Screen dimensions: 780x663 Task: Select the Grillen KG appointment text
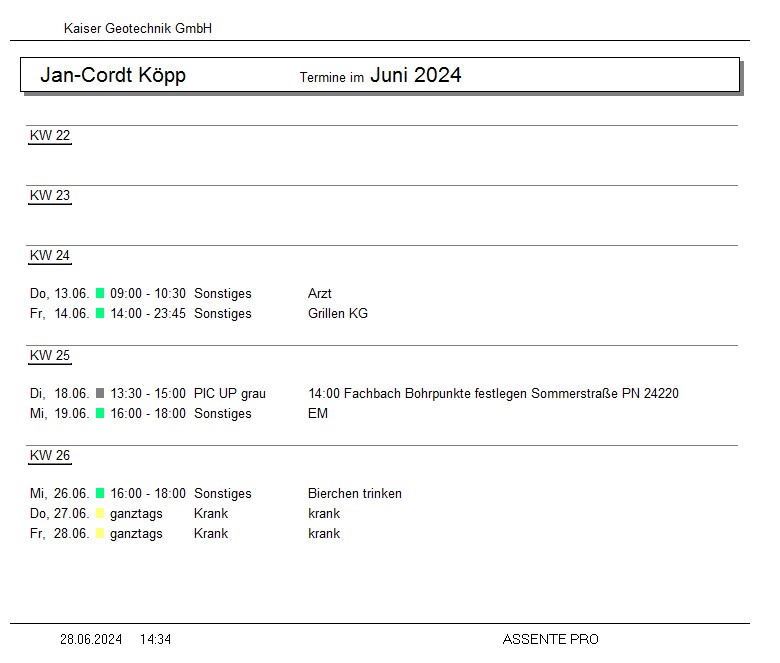(337, 314)
